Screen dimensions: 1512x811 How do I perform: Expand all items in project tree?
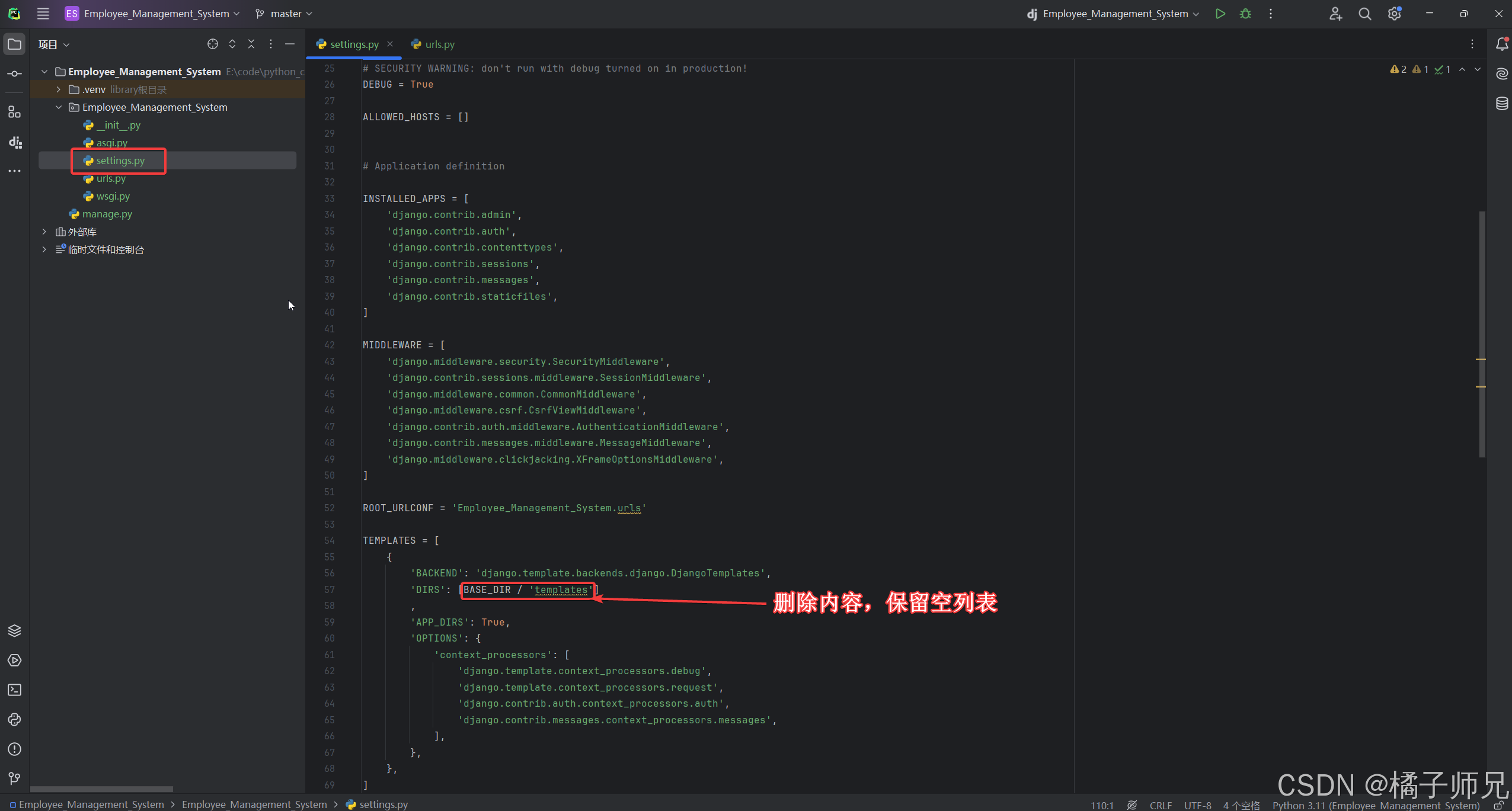tap(232, 44)
